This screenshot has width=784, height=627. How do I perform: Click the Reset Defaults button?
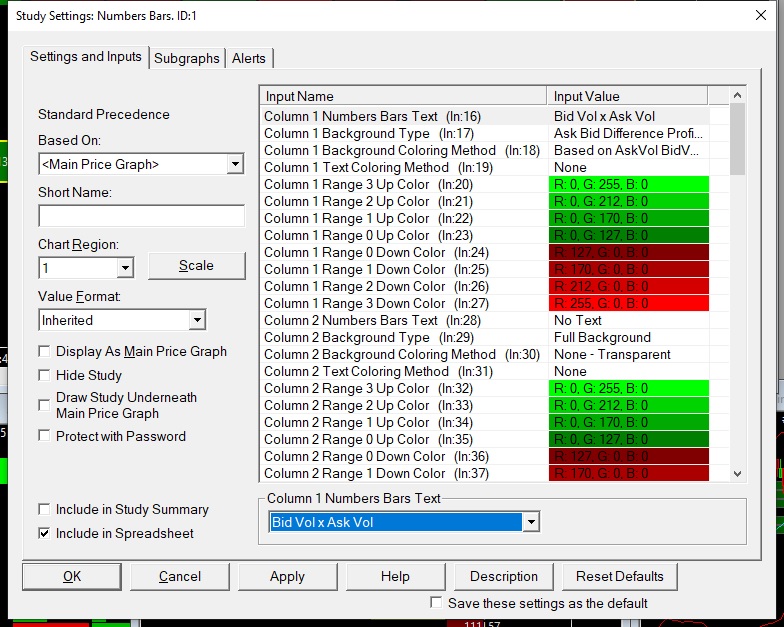(620, 576)
